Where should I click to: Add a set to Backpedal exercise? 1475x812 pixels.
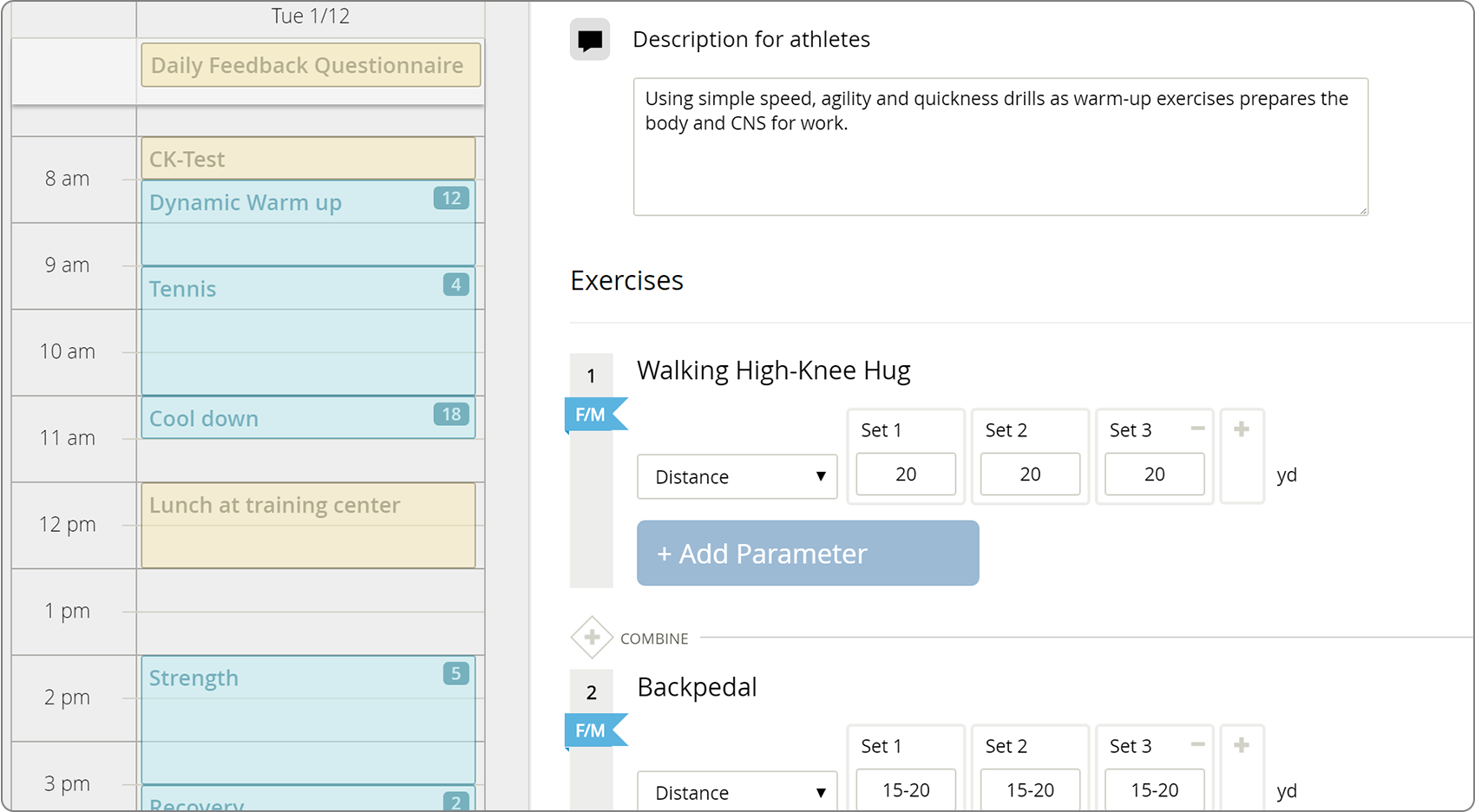pyautogui.click(x=1242, y=744)
